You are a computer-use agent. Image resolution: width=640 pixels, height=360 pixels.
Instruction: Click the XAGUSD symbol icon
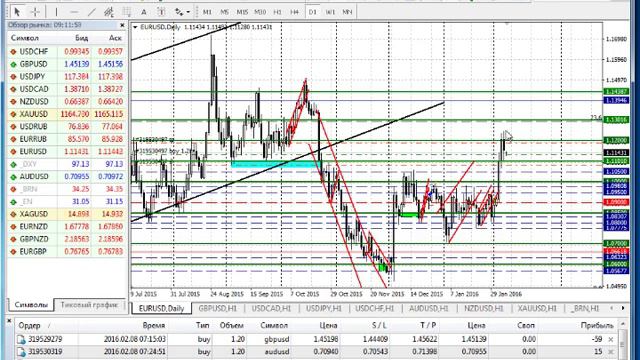pos(13,214)
